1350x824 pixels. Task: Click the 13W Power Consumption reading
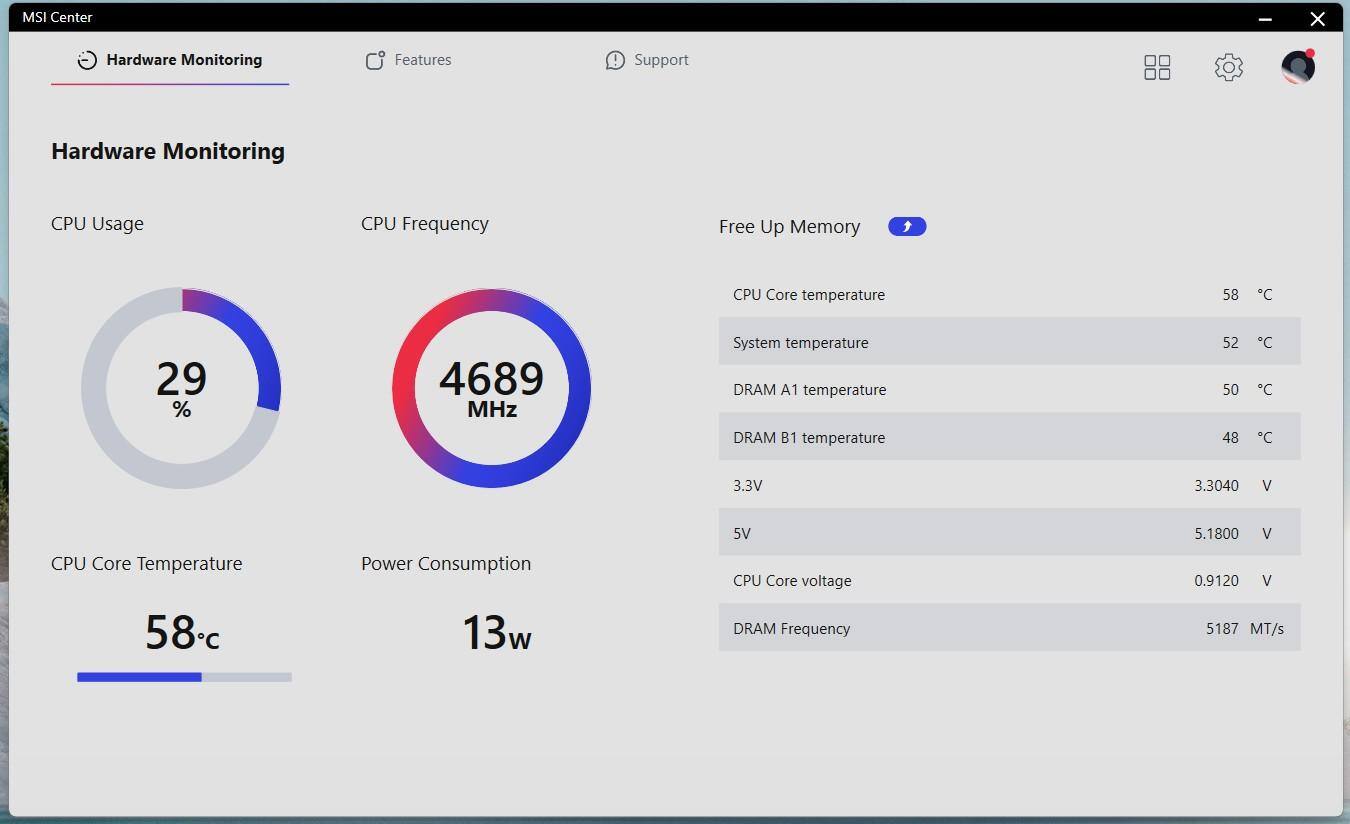coord(496,633)
